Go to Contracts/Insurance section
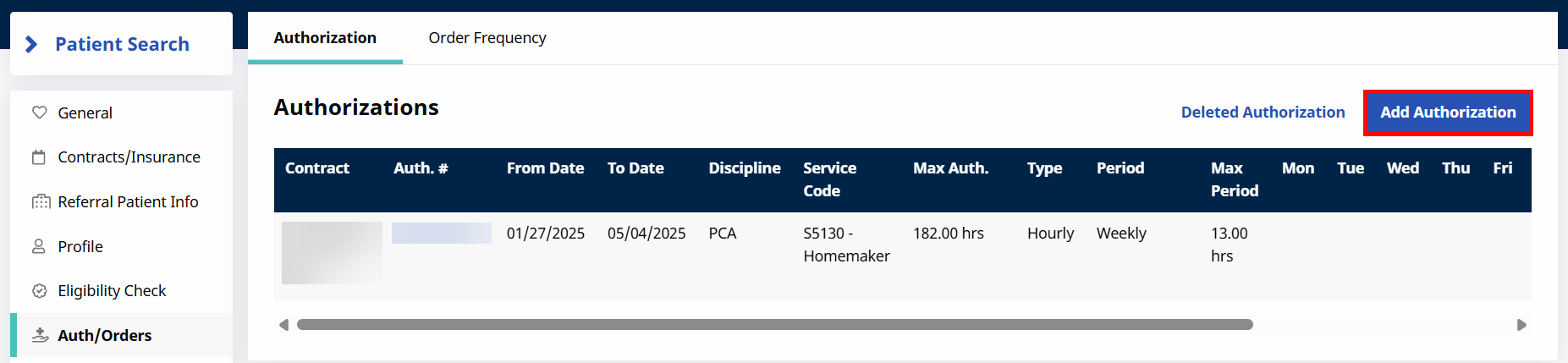1568x363 pixels. pyautogui.click(x=129, y=157)
